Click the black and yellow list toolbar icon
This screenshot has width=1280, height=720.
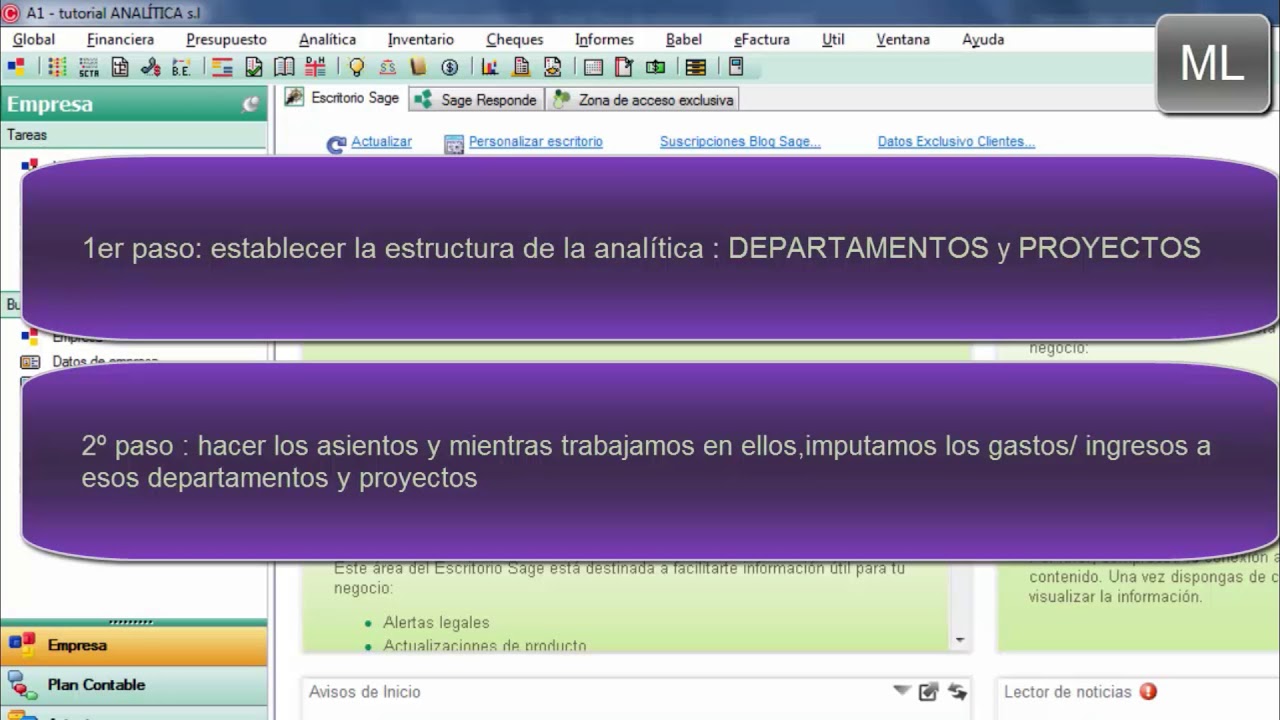pos(696,67)
